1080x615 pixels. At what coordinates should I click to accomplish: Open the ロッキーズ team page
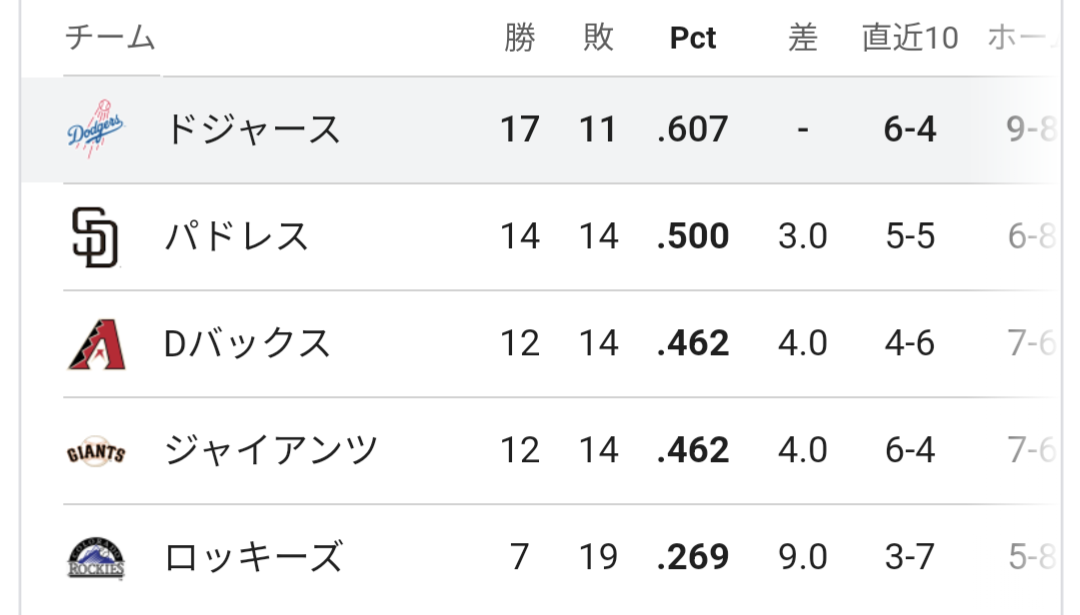(253, 557)
